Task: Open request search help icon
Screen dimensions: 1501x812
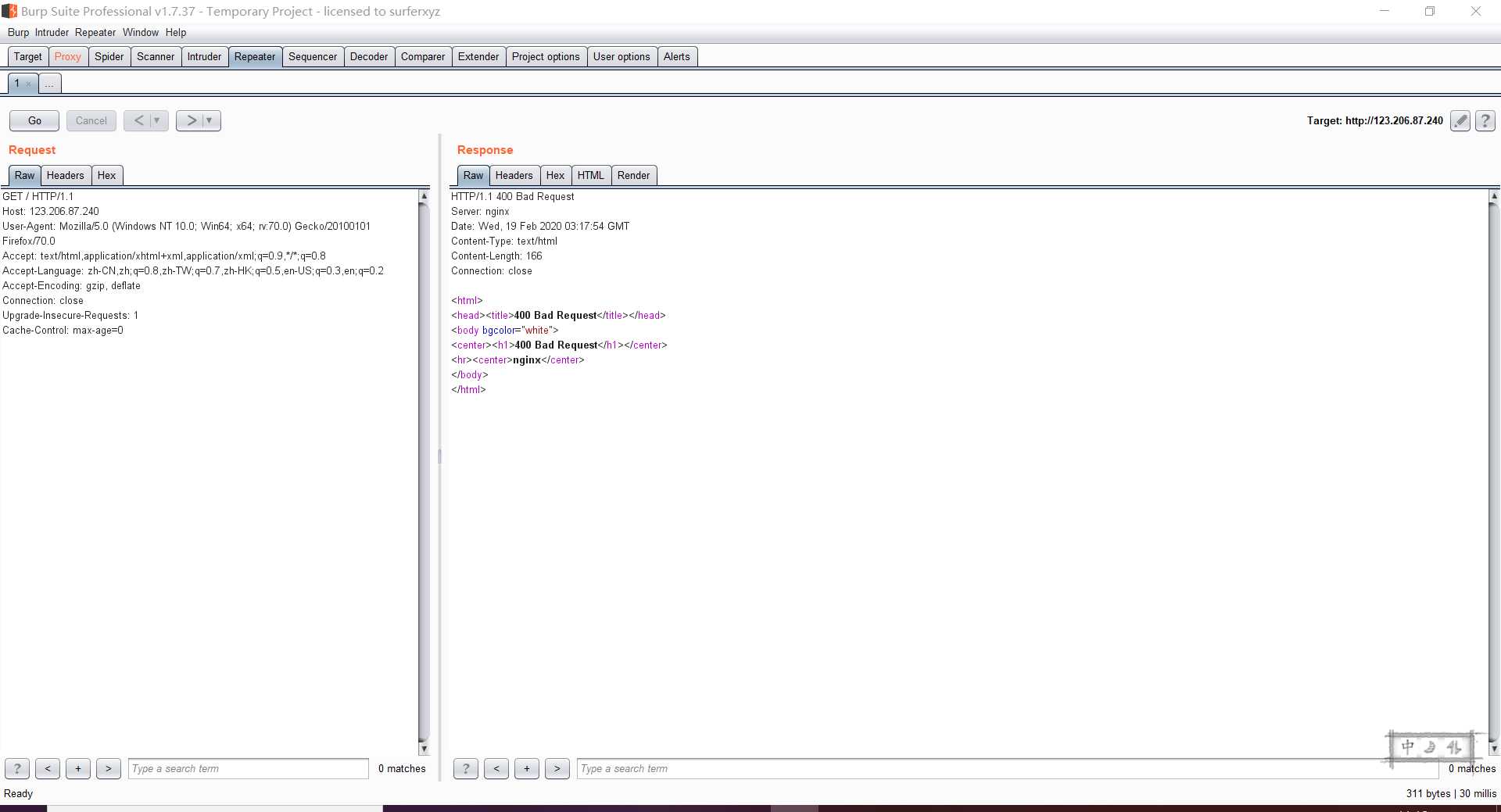Action: [x=17, y=769]
